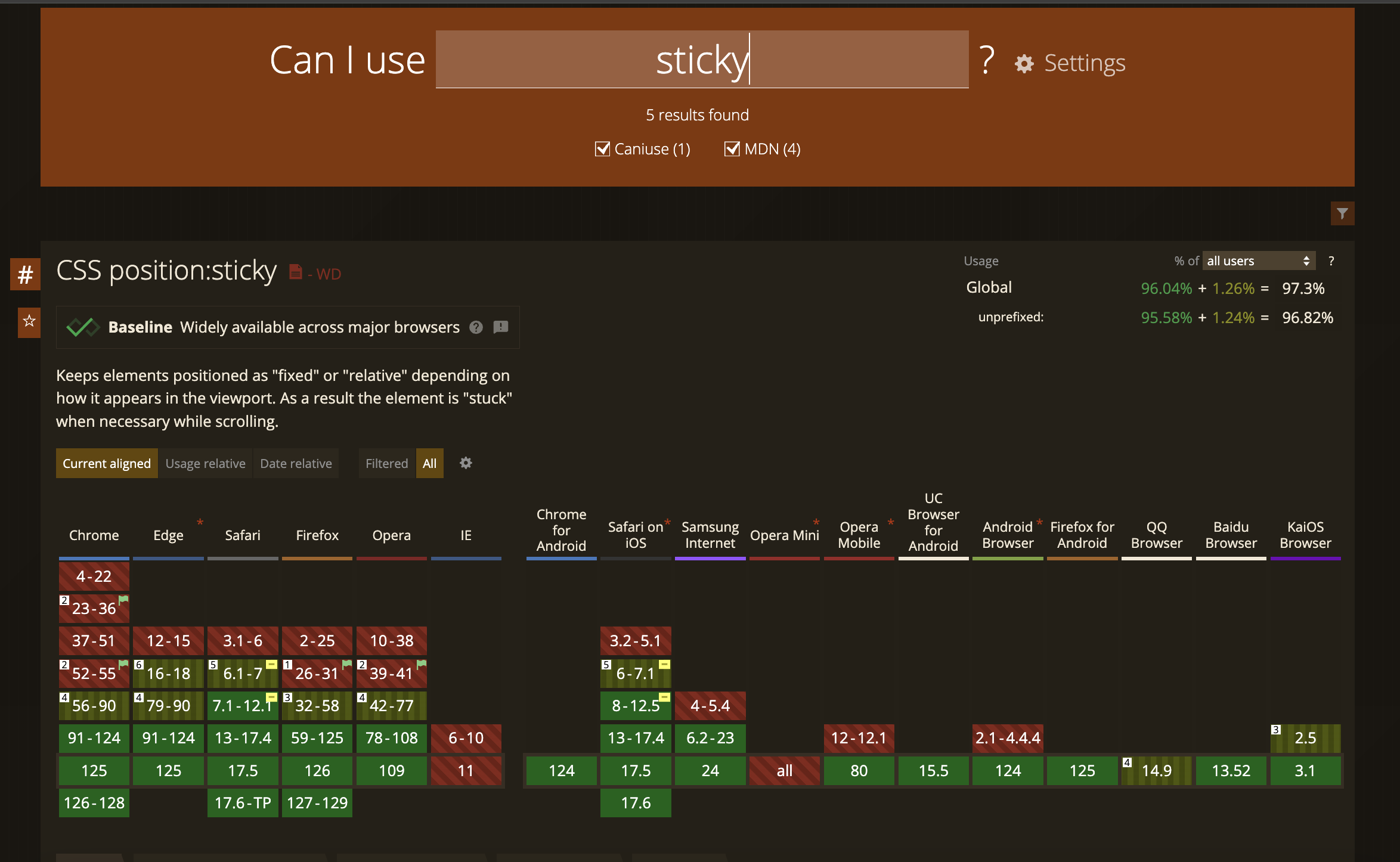The image size is (1400, 862).
Task: Click the Settings gear icon
Action: [1024, 64]
